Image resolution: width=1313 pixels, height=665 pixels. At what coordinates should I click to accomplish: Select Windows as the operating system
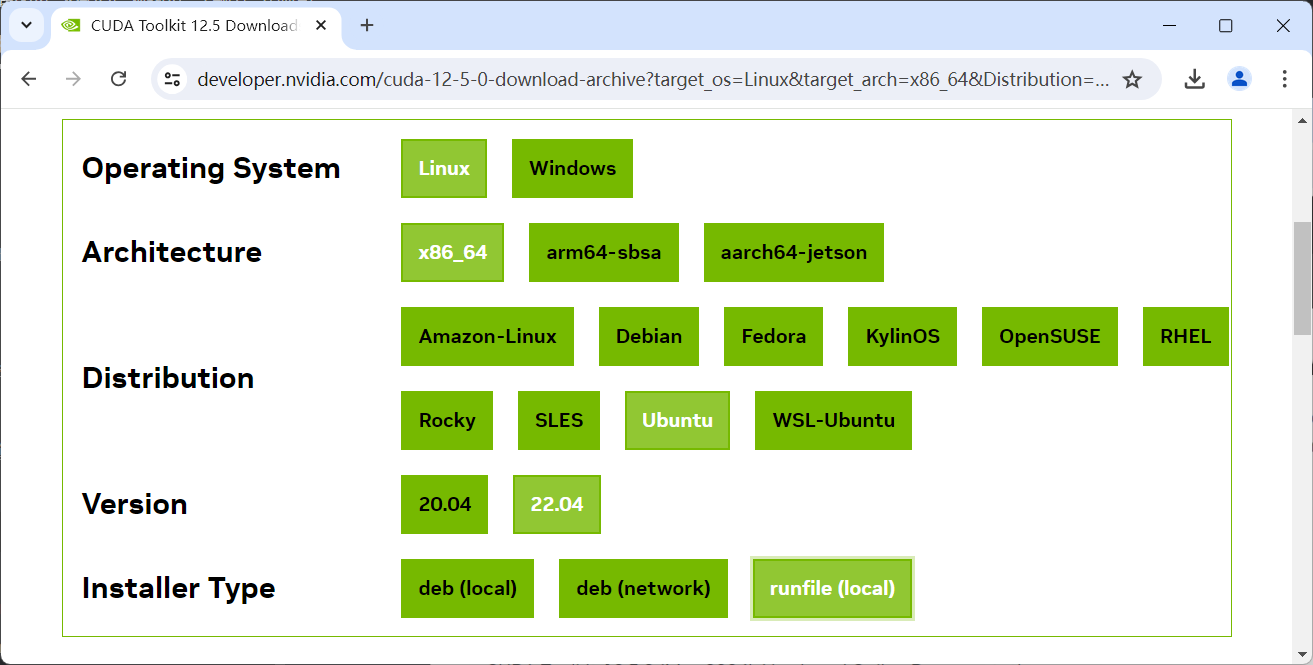[572, 168]
